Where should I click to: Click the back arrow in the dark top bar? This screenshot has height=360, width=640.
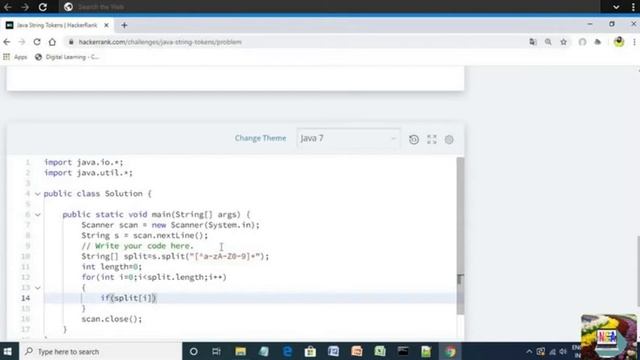[7, 7]
